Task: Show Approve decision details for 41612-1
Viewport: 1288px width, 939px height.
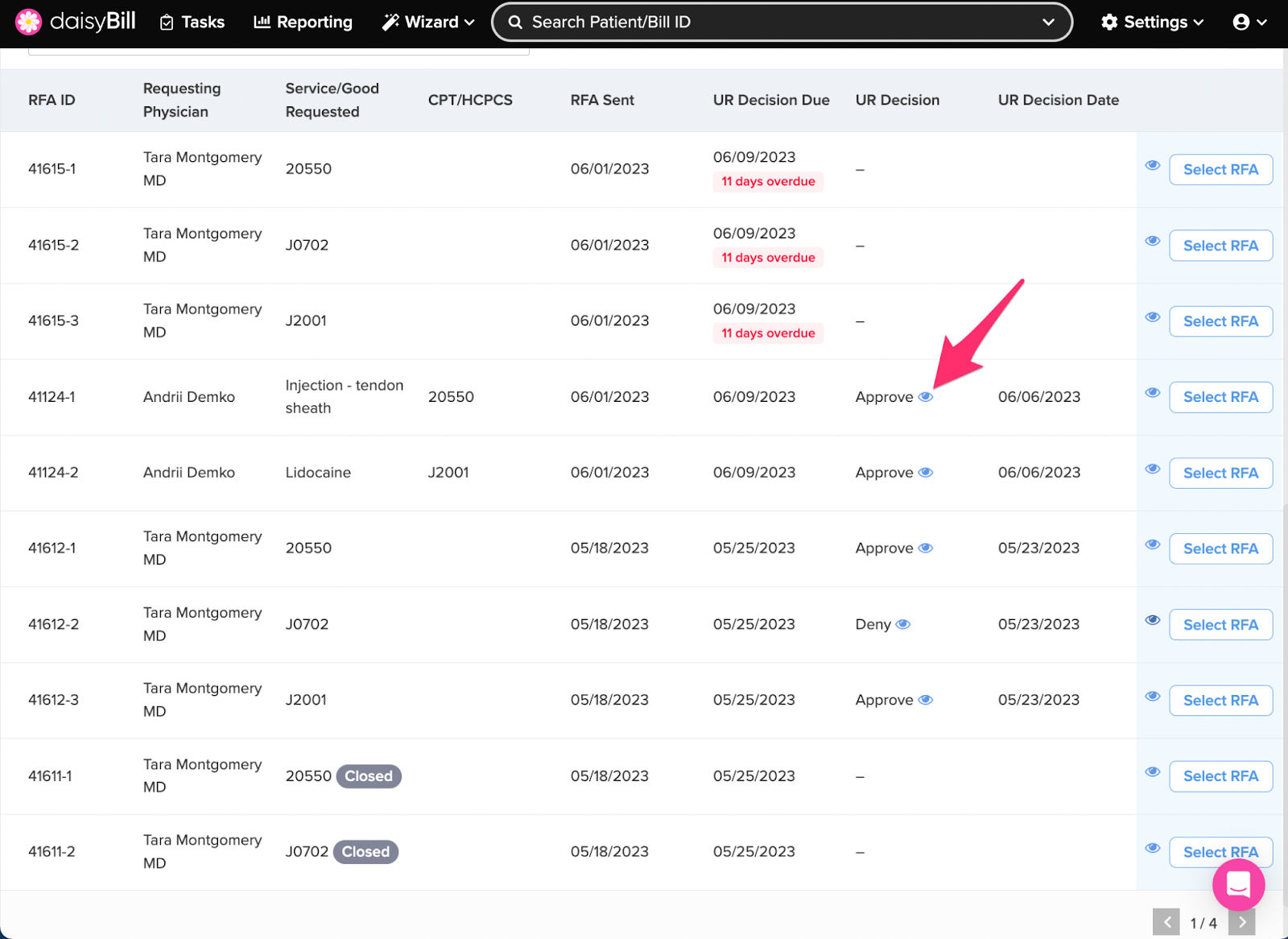Action: click(x=926, y=548)
